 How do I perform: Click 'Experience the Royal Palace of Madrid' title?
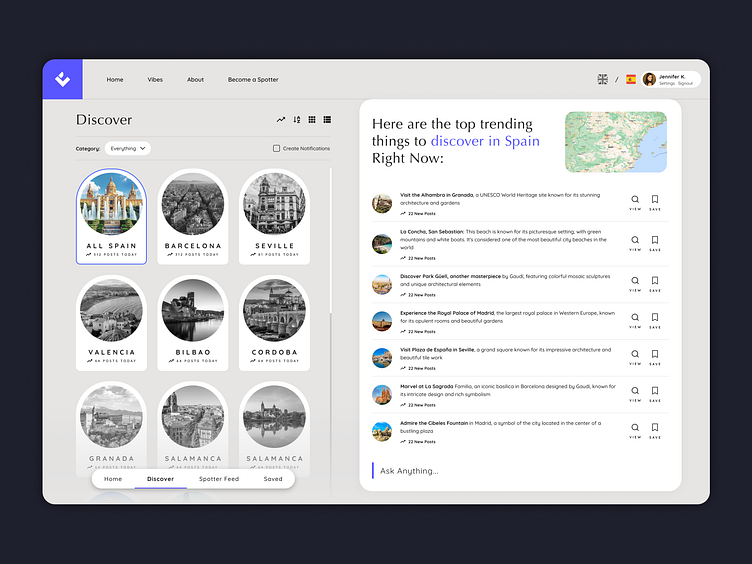[x=447, y=313]
